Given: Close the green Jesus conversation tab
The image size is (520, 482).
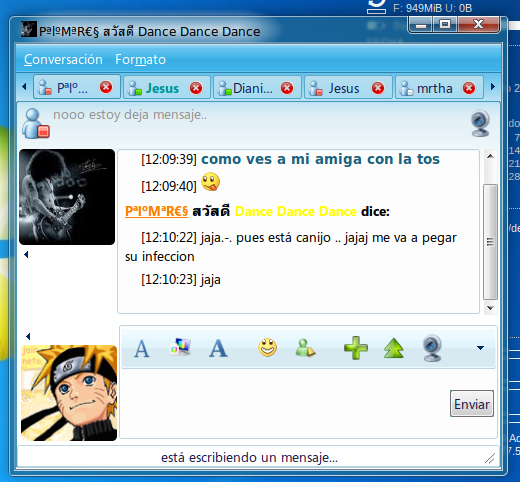Looking at the screenshot, I should (x=196, y=88).
